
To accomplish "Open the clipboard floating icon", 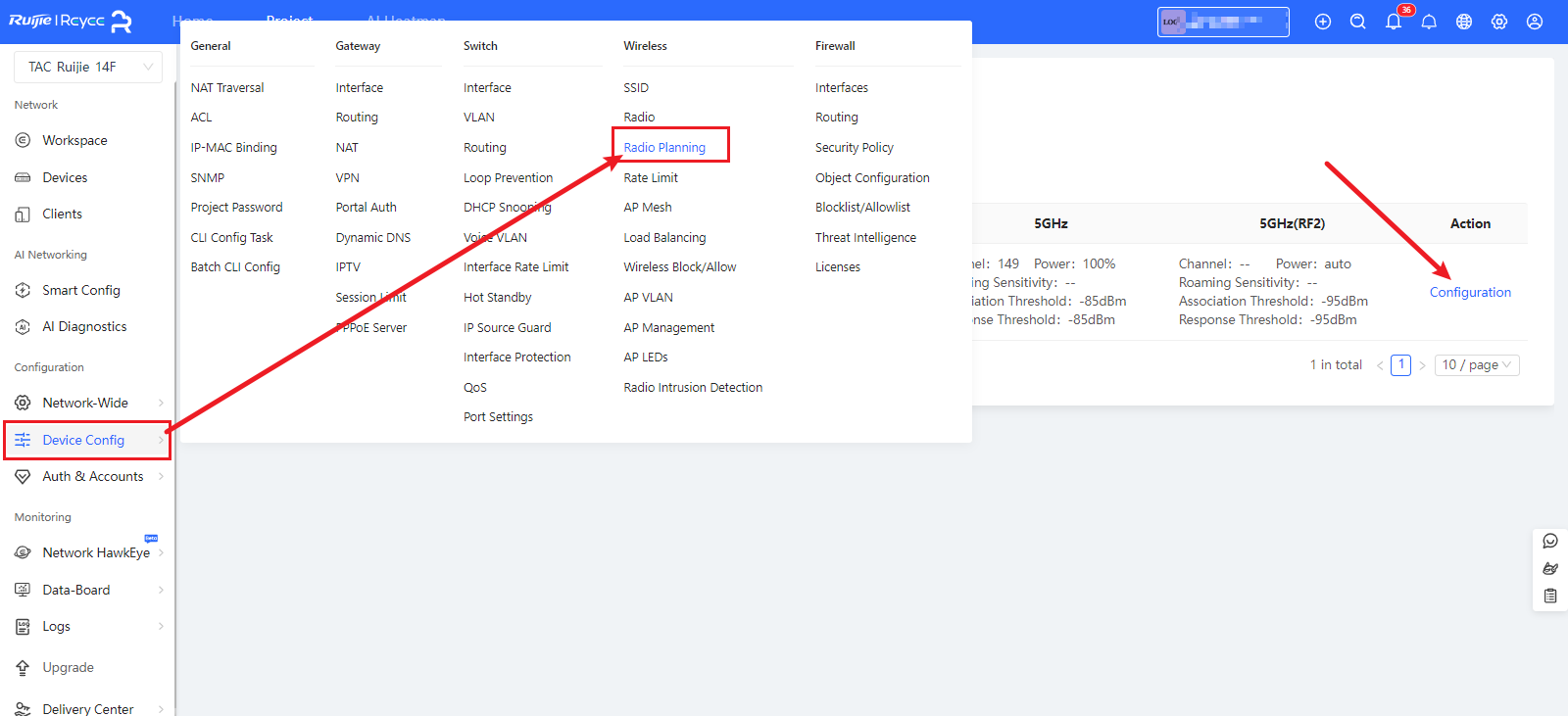I will point(1550,596).
